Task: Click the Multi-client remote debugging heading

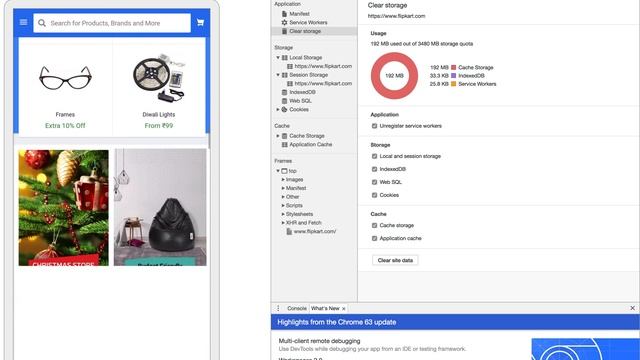Action: tap(320, 341)
